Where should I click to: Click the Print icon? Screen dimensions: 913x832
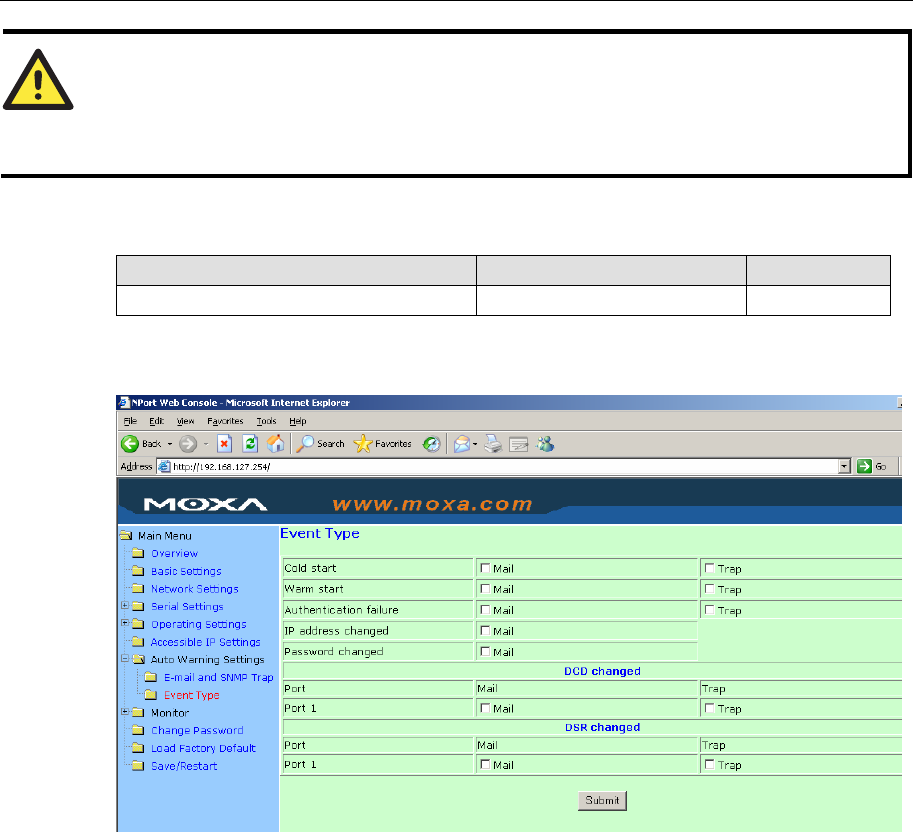point(493,444)
